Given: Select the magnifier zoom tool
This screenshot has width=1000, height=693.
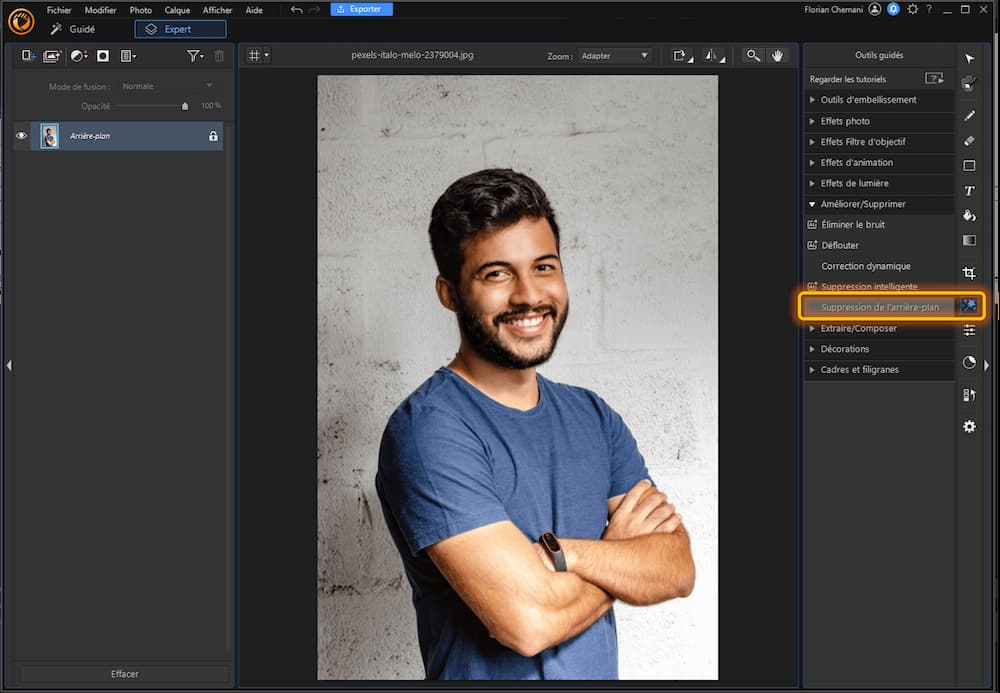Looking at the screenshot, I should tap(753, 55).
